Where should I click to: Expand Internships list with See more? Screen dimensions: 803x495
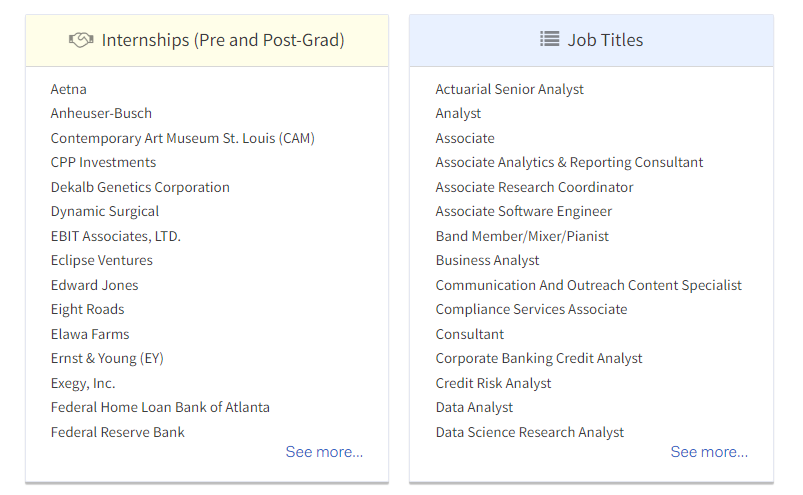pos(324,452)
